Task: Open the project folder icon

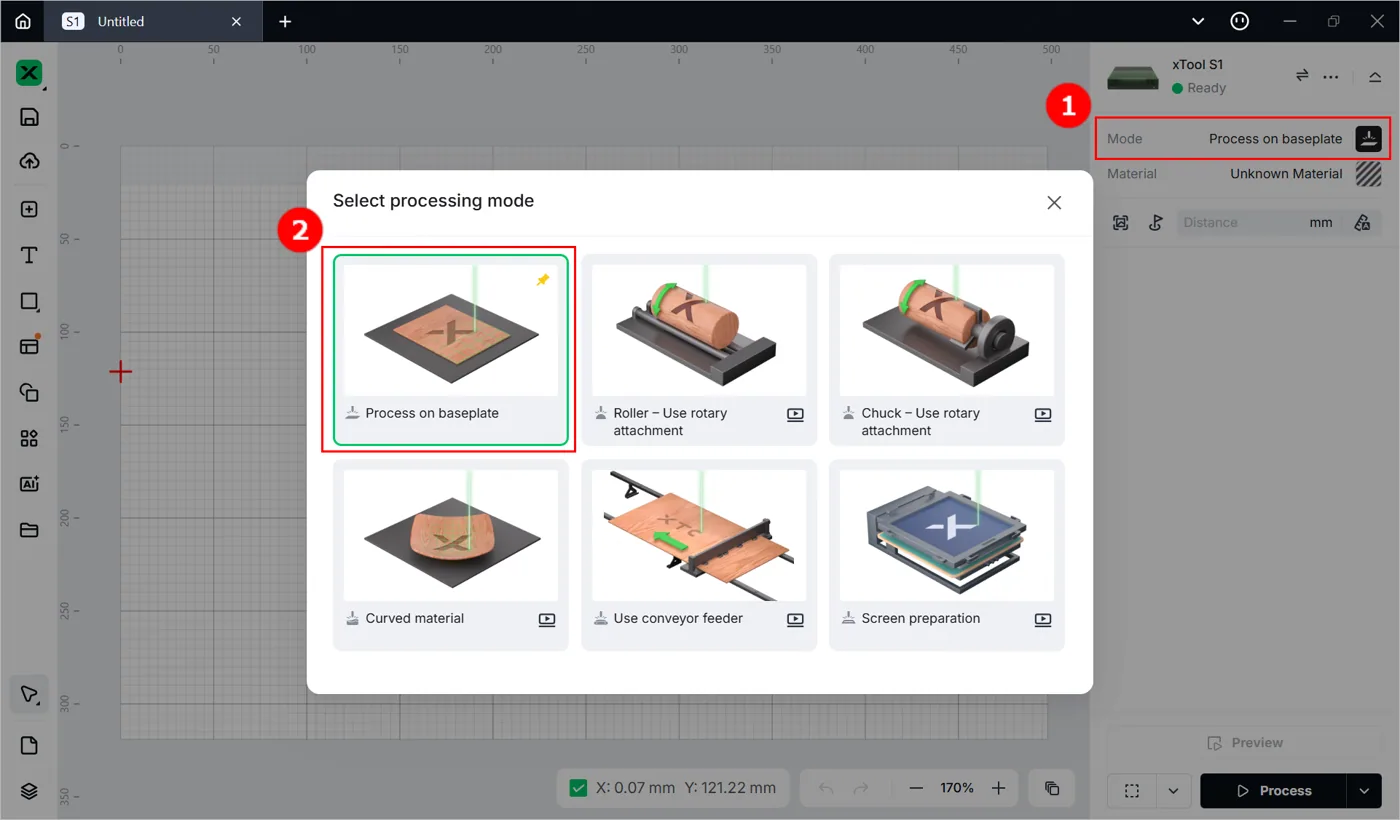Action: (x=29, y=530)
